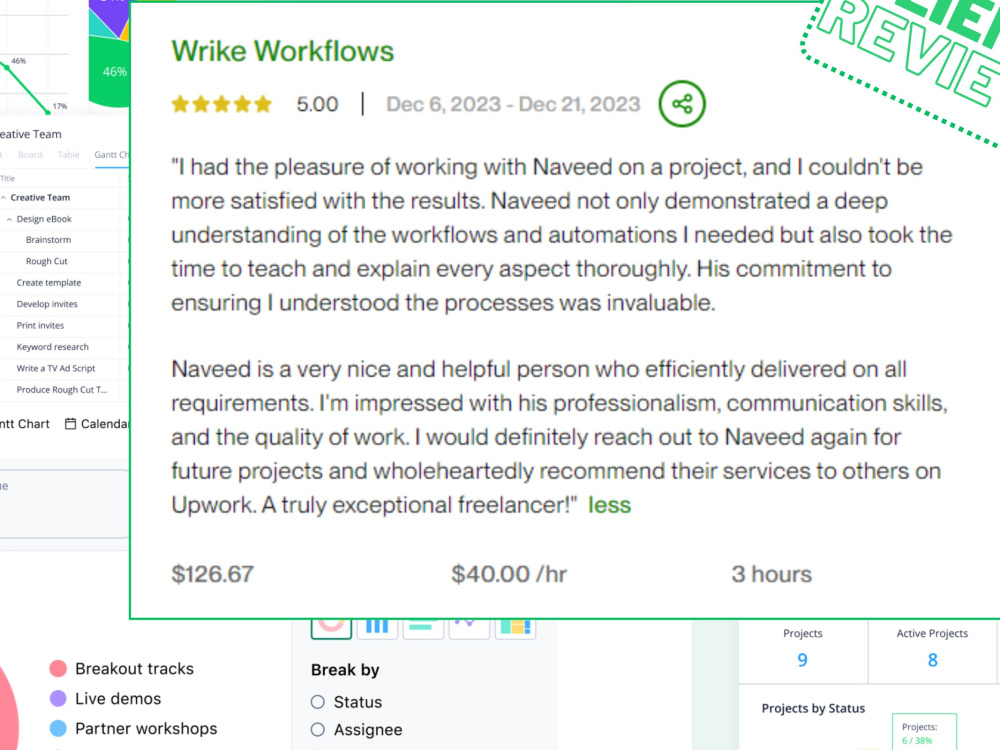1000x750 pixels.
Task: Select the Assignee radio button
Action: click(x=317, y=730)
